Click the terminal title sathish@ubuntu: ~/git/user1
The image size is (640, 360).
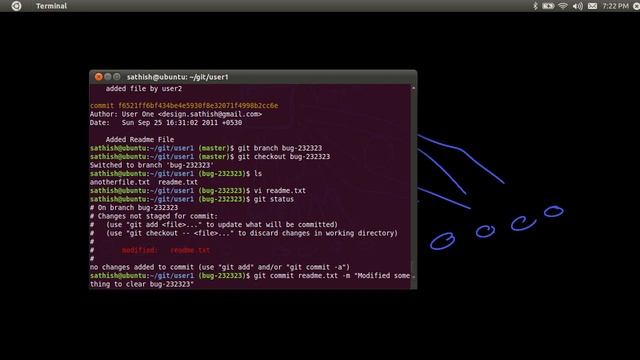pyautogui.click(x=178, y=77)
